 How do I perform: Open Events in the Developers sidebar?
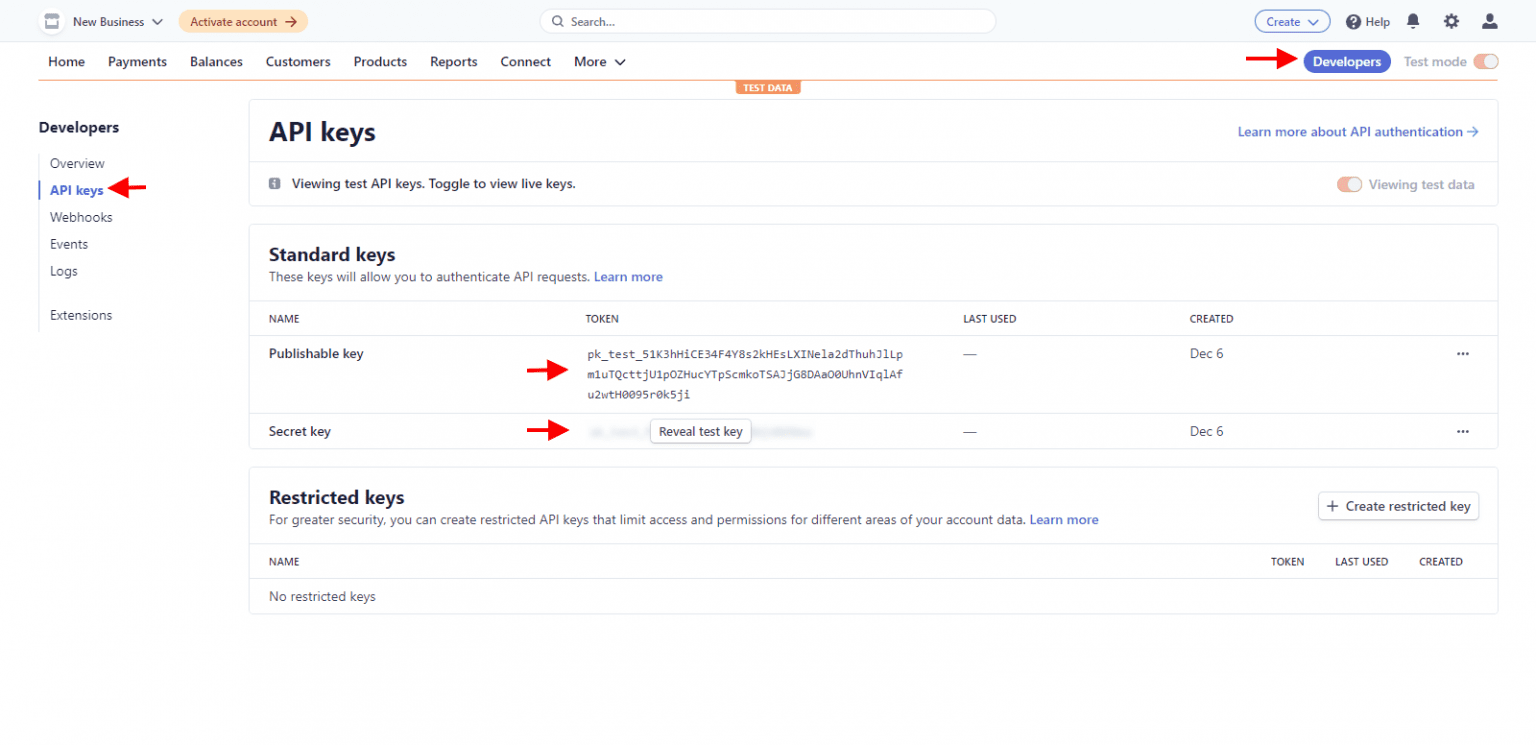pyautogui.click(x=69, y=244)
